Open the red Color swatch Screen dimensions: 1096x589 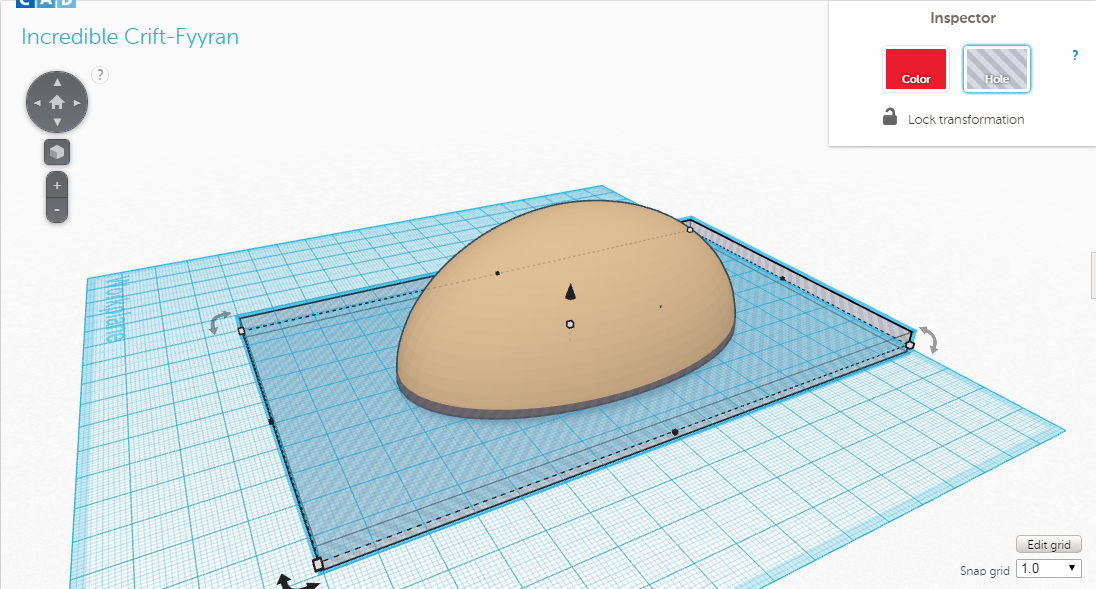click(x=916, y=68)
